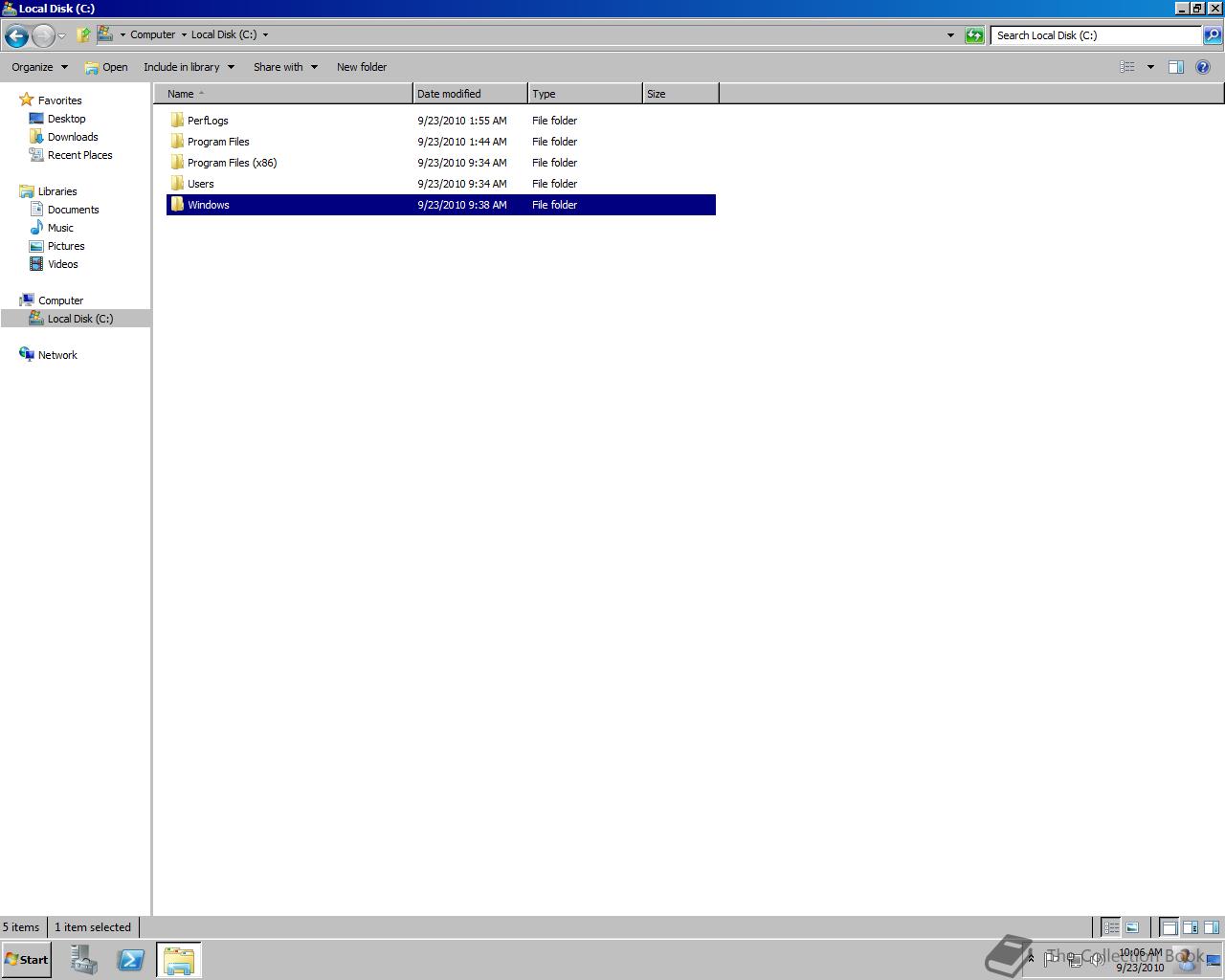
Task: Click the Change your view icon
Action: click(1127, 67)
